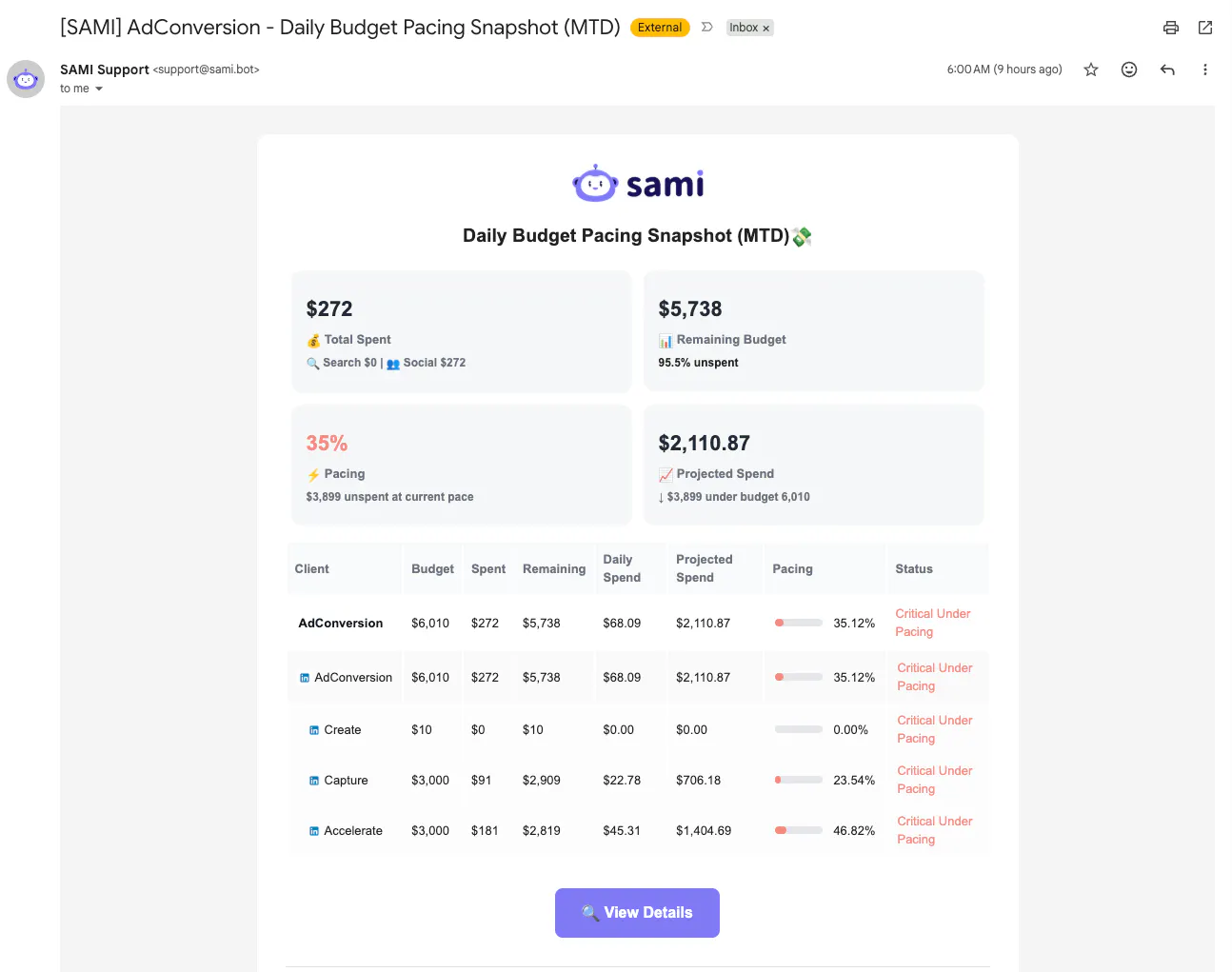Click the money emoji after the title
Image resolution: width=1232 pixels, height=972 pixels.
tap(802, 236)
